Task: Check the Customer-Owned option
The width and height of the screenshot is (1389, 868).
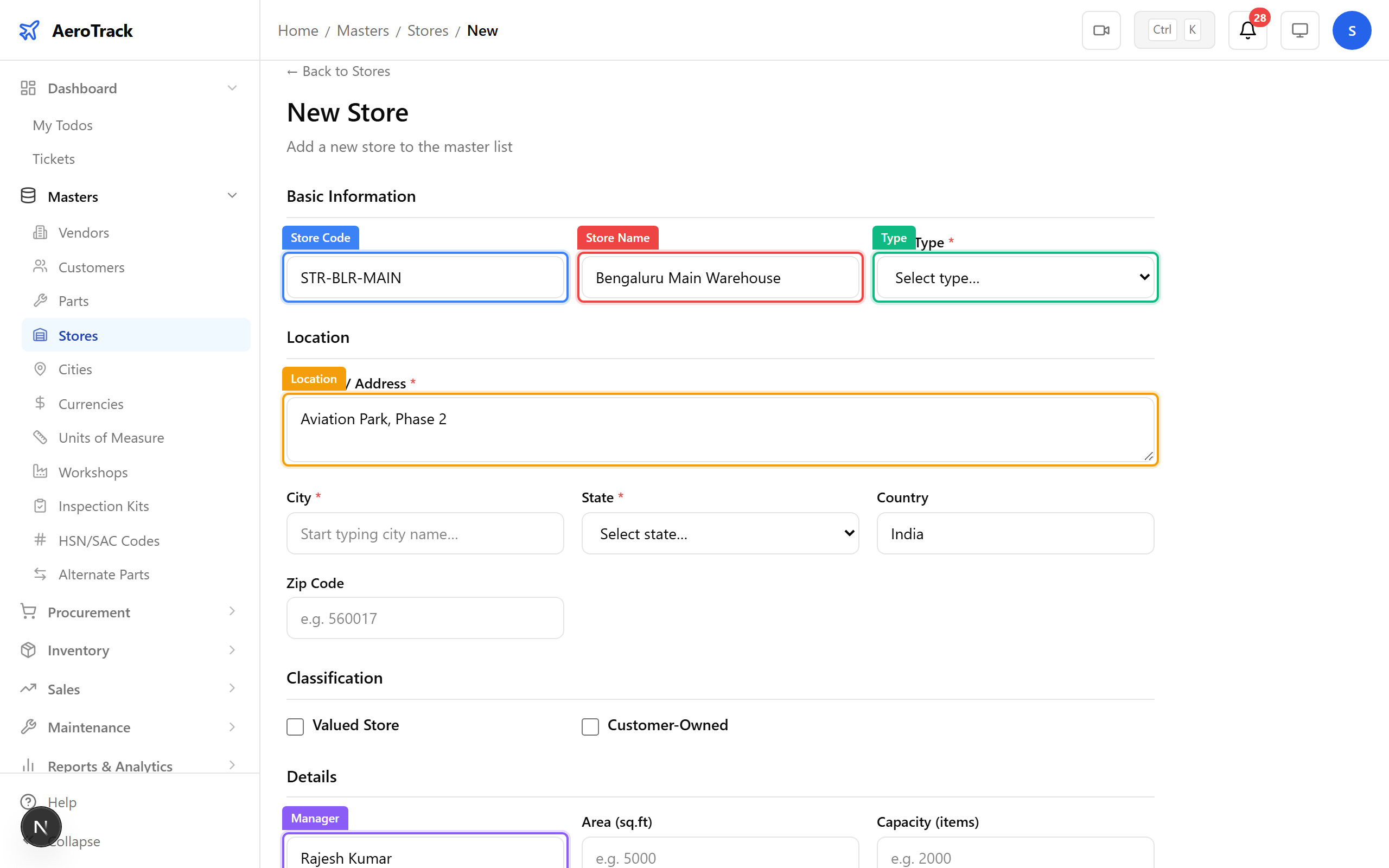Action: [590, 726]
